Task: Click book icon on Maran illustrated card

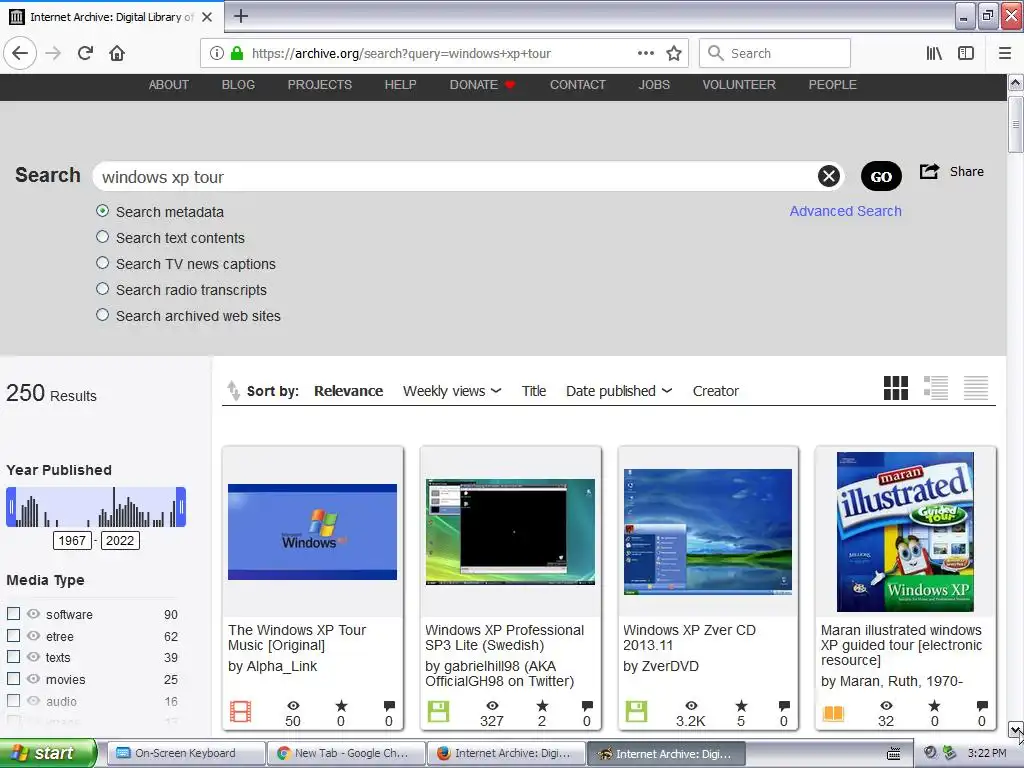Action: (833, 713)
